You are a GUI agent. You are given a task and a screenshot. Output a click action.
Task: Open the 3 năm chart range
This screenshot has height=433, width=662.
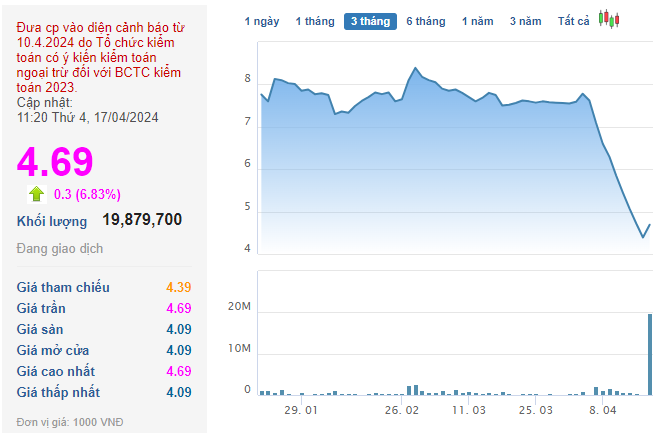coord(525,21)
